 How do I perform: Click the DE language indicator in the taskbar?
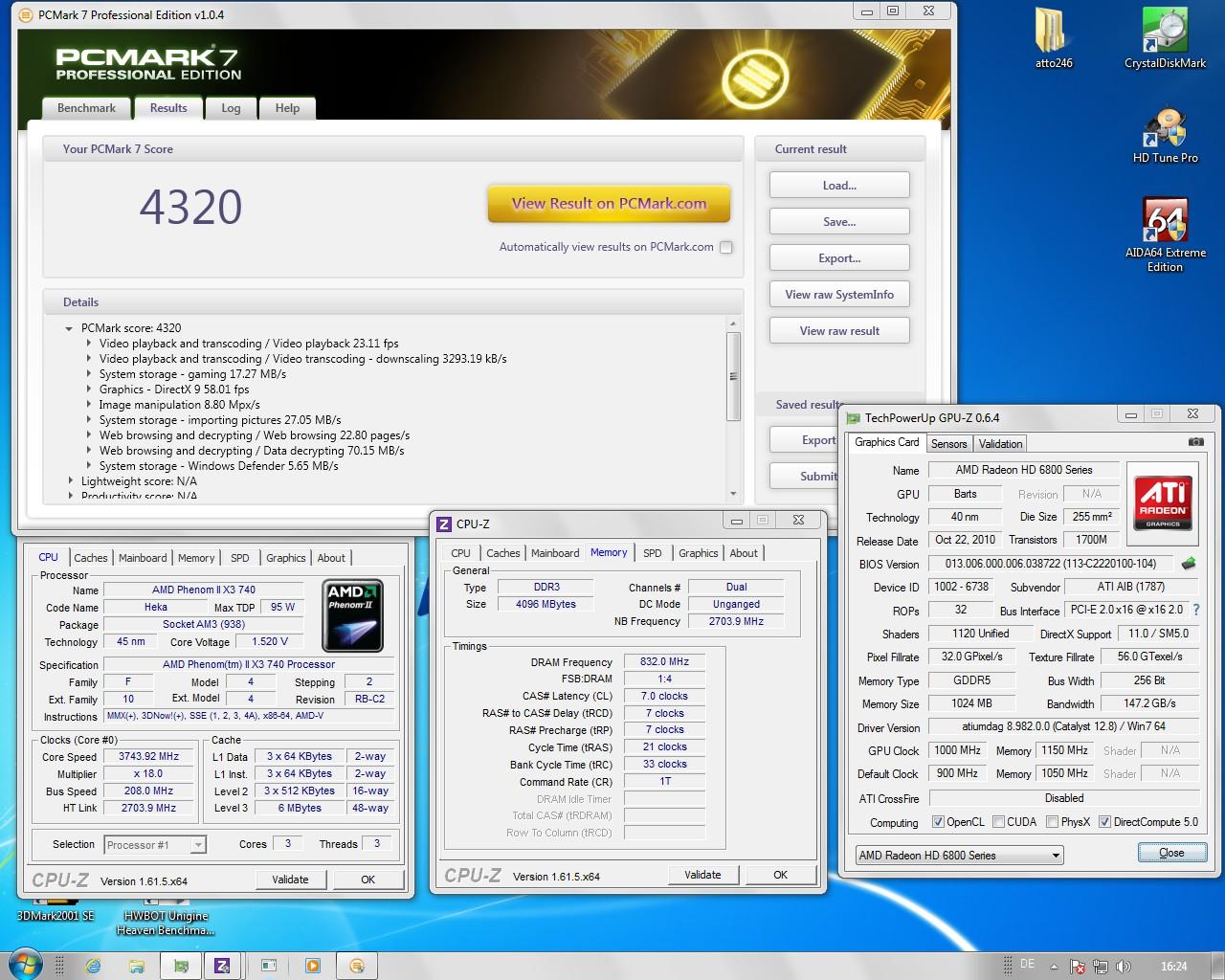[1028, 965]
